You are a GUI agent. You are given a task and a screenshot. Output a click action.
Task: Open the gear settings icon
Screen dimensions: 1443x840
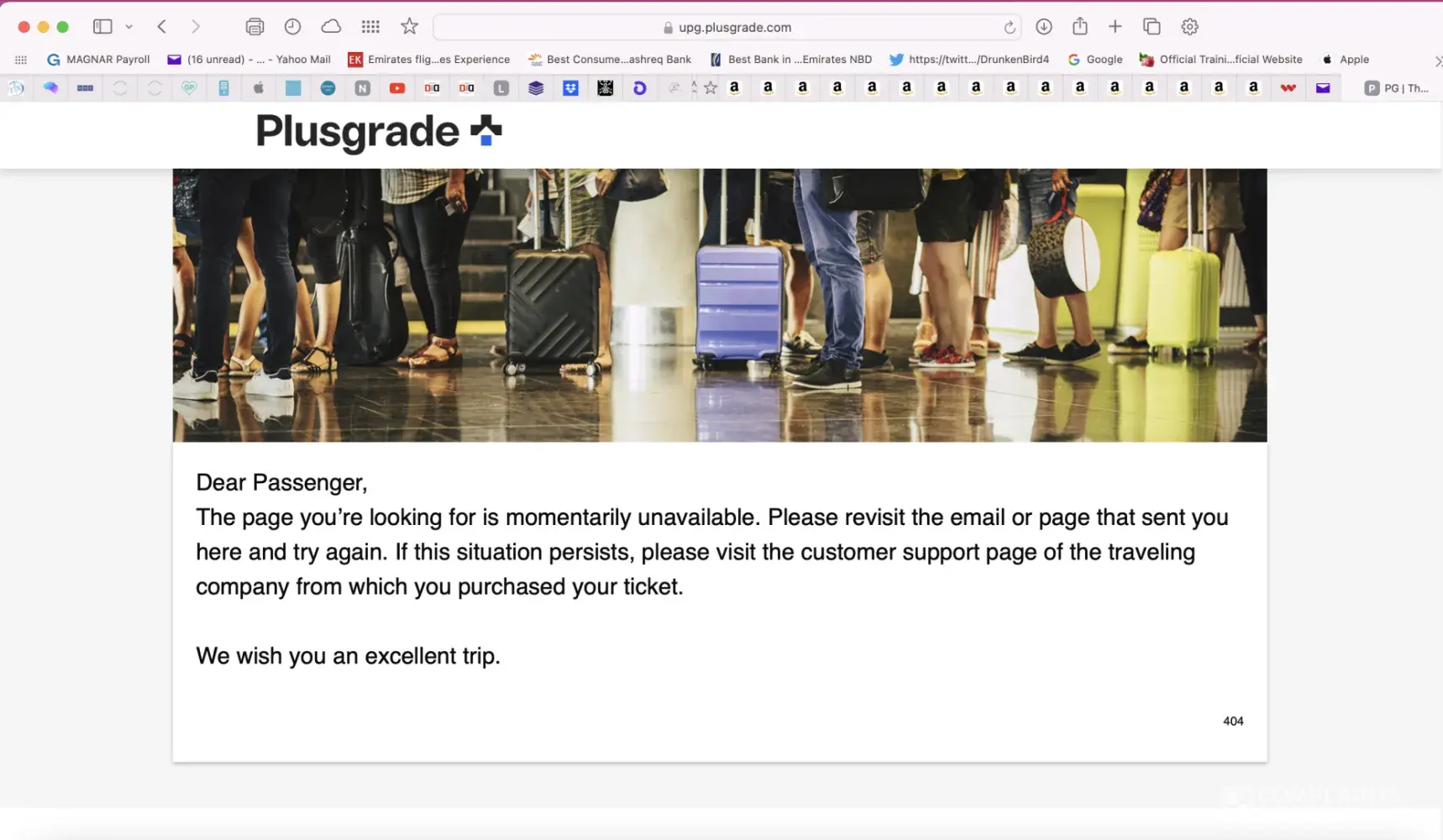[1189, 27]
